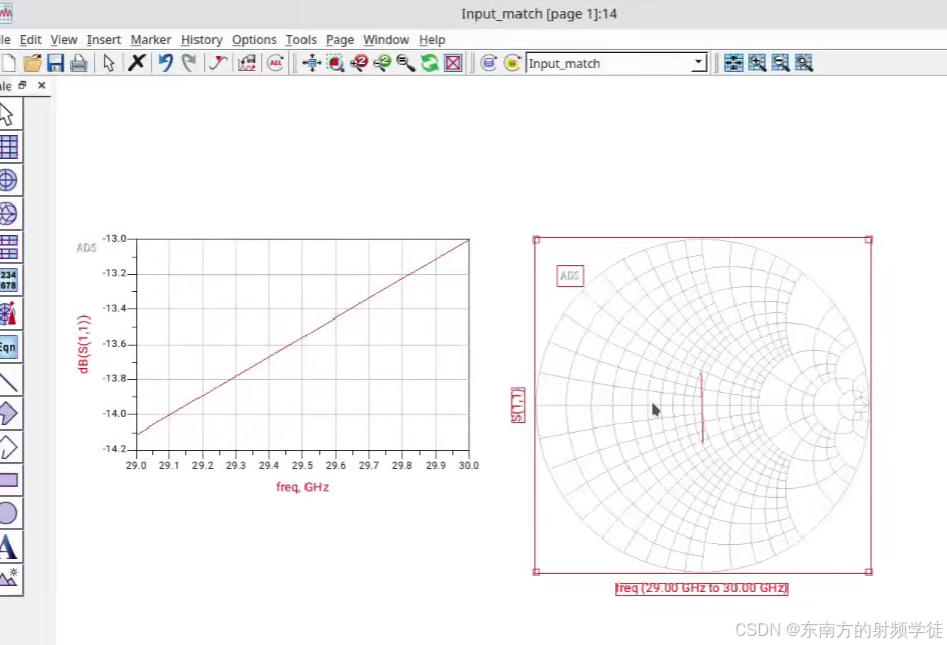The image size is (947, 645).
Task: Insert a list with the 234/678 icon
Action: click(x=9, y=280)
